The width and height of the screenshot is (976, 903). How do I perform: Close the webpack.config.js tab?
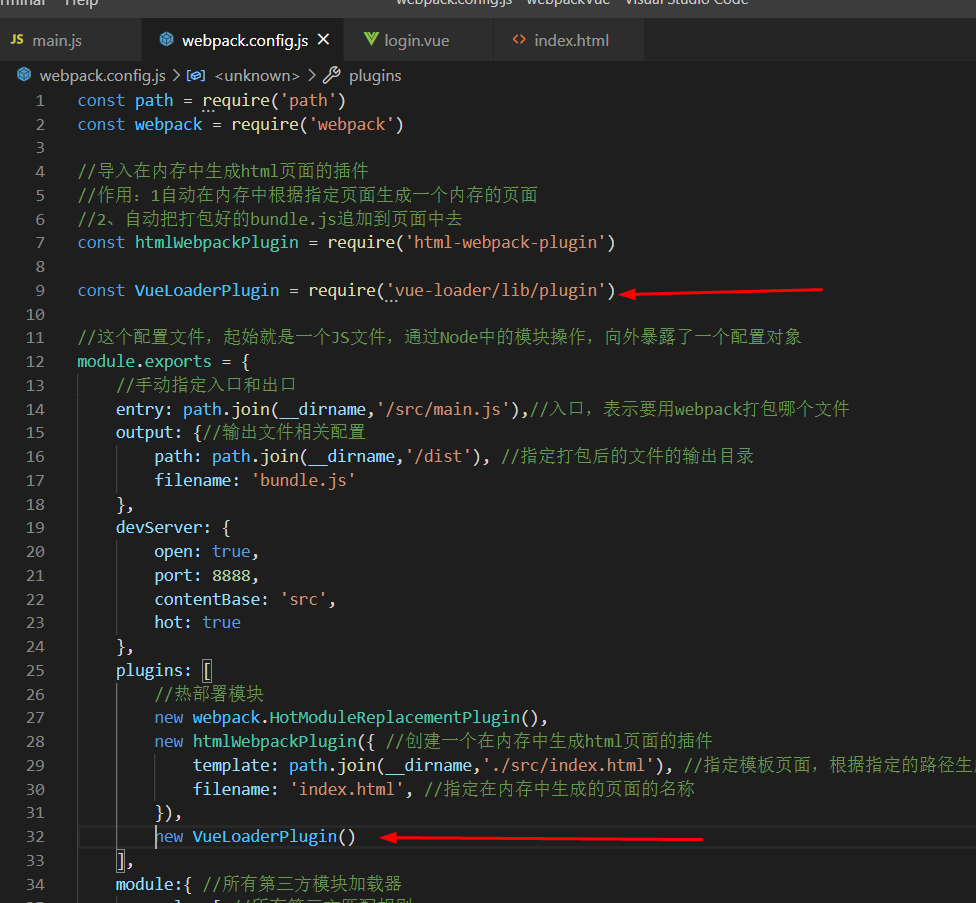322,41
